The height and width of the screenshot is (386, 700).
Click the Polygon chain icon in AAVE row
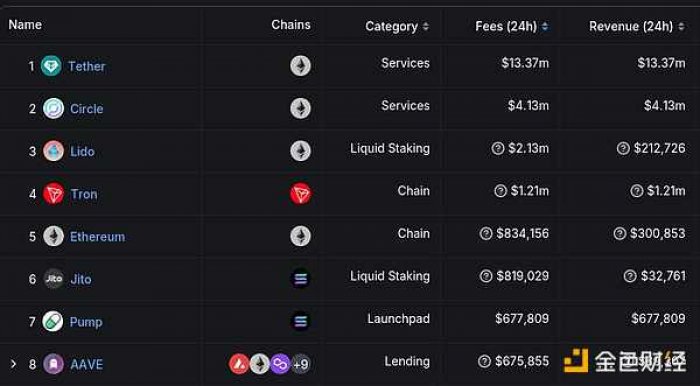(280, 364)
